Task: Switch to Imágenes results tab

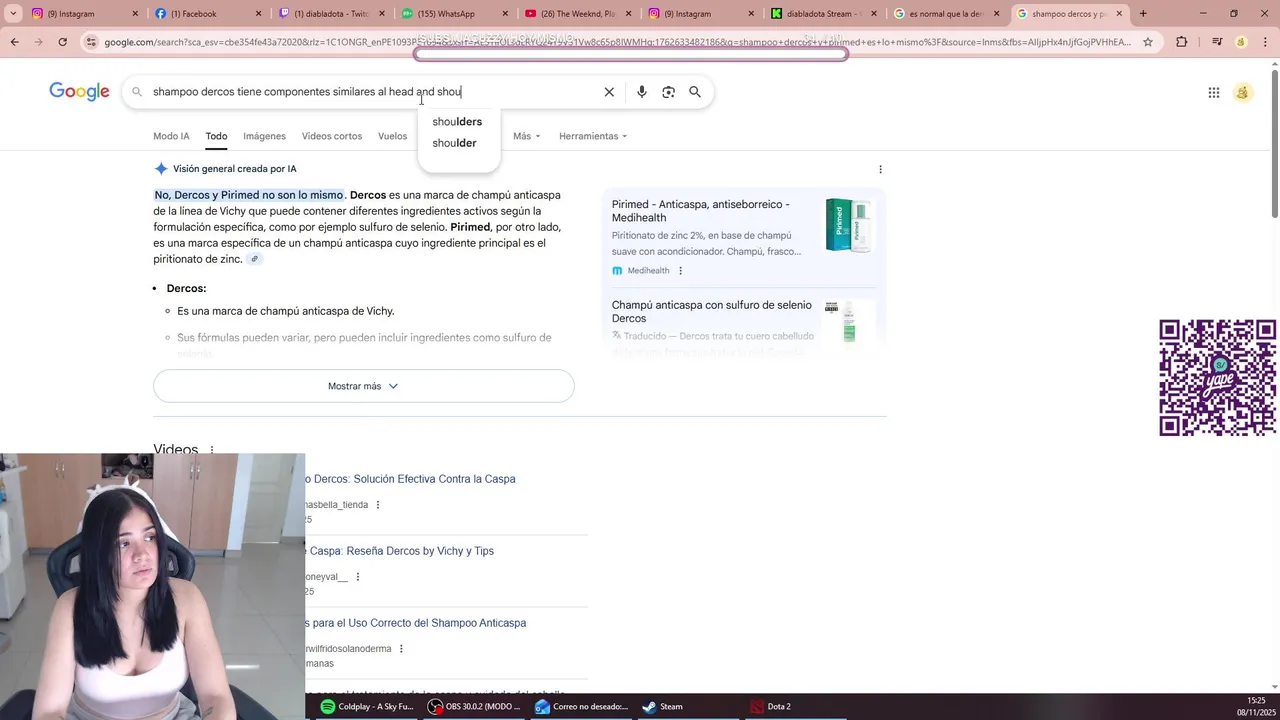Action: click(x=264, y=136)
